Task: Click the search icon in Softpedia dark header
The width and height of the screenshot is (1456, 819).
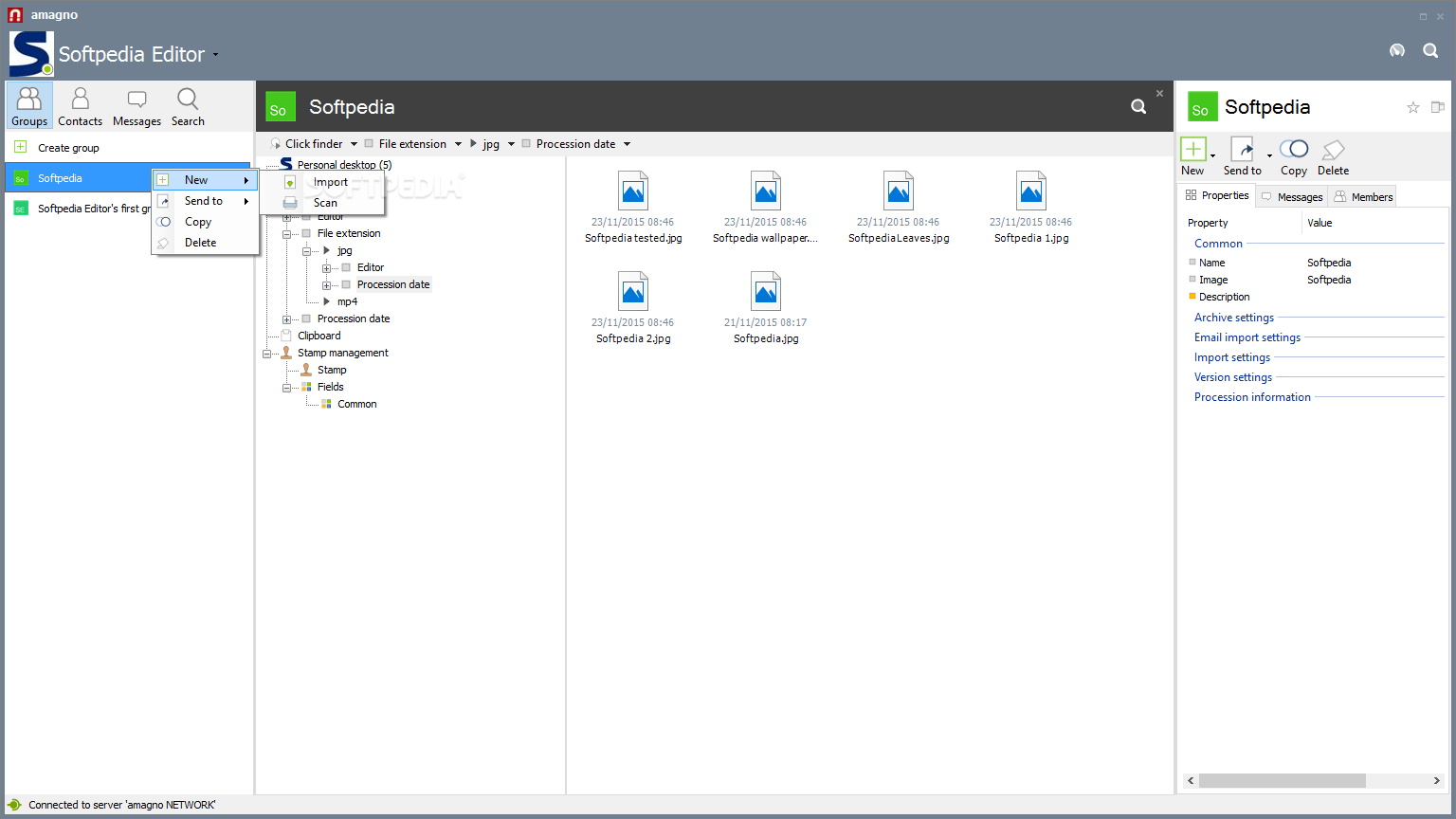Action: (x=1138, y=106)
